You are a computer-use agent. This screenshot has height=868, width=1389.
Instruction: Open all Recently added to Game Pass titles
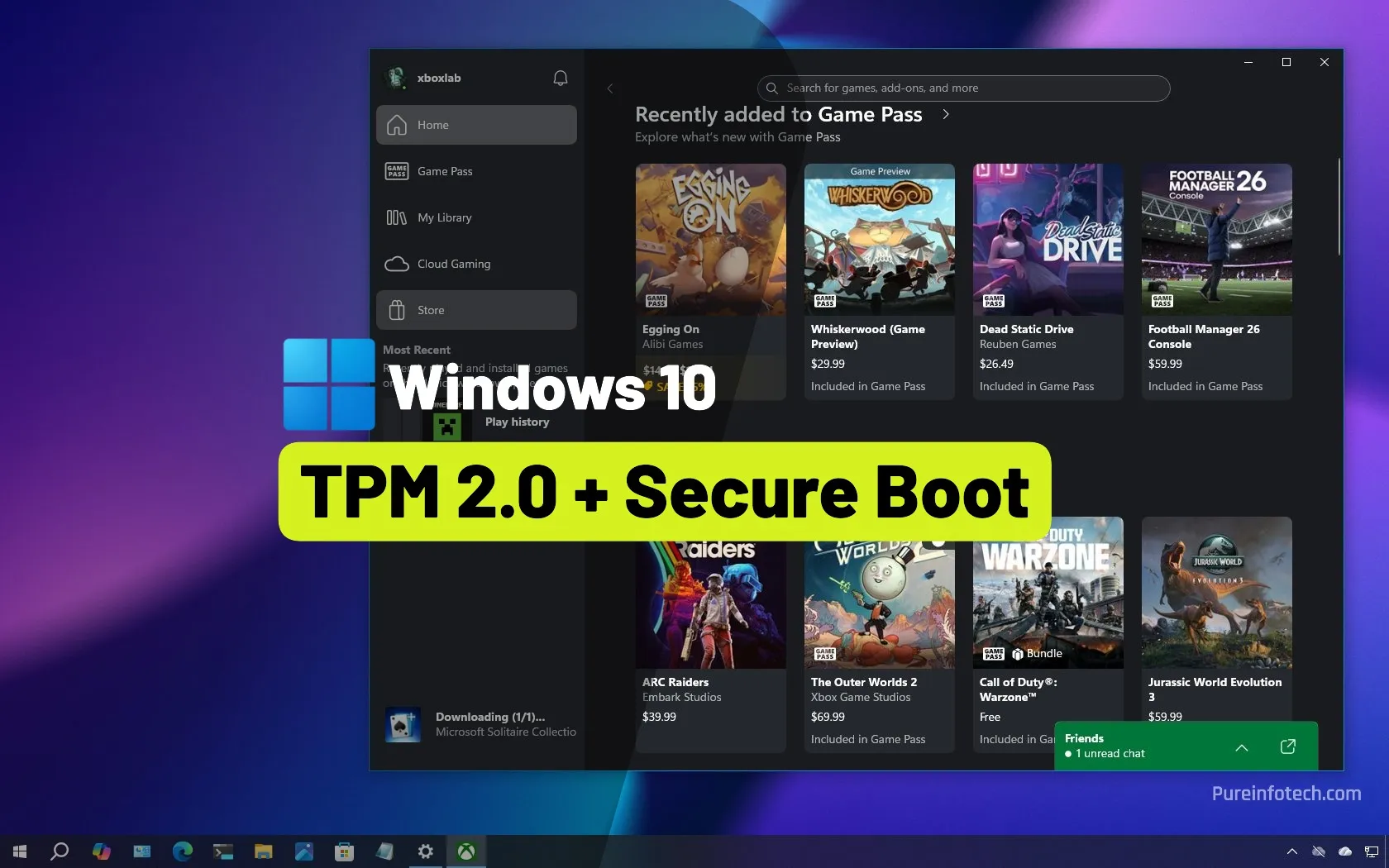click(945, 115)
